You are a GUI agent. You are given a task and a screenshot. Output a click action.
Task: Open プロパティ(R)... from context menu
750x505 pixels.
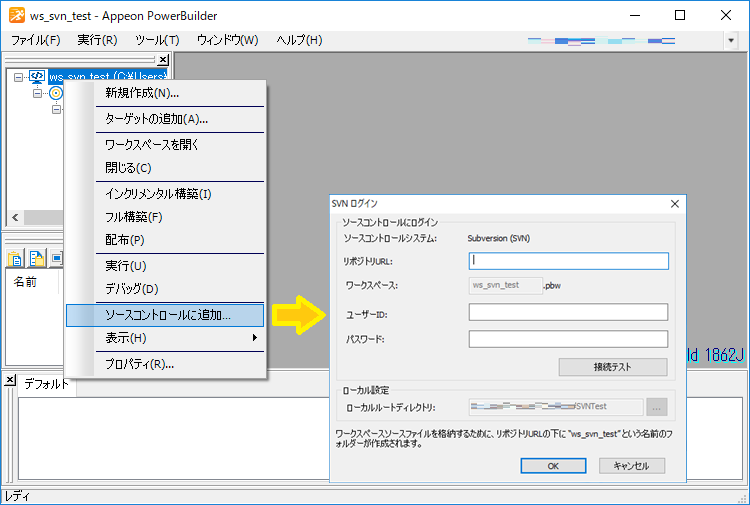coord(165,364)
